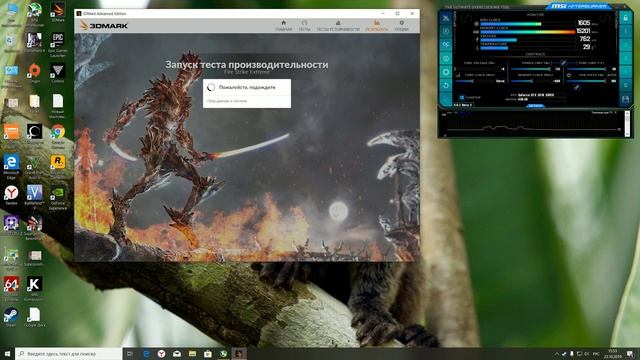Open the Windows Start menu
This screenshot has height=360, width=640.
pyautogui.click(x=7, y=353)
